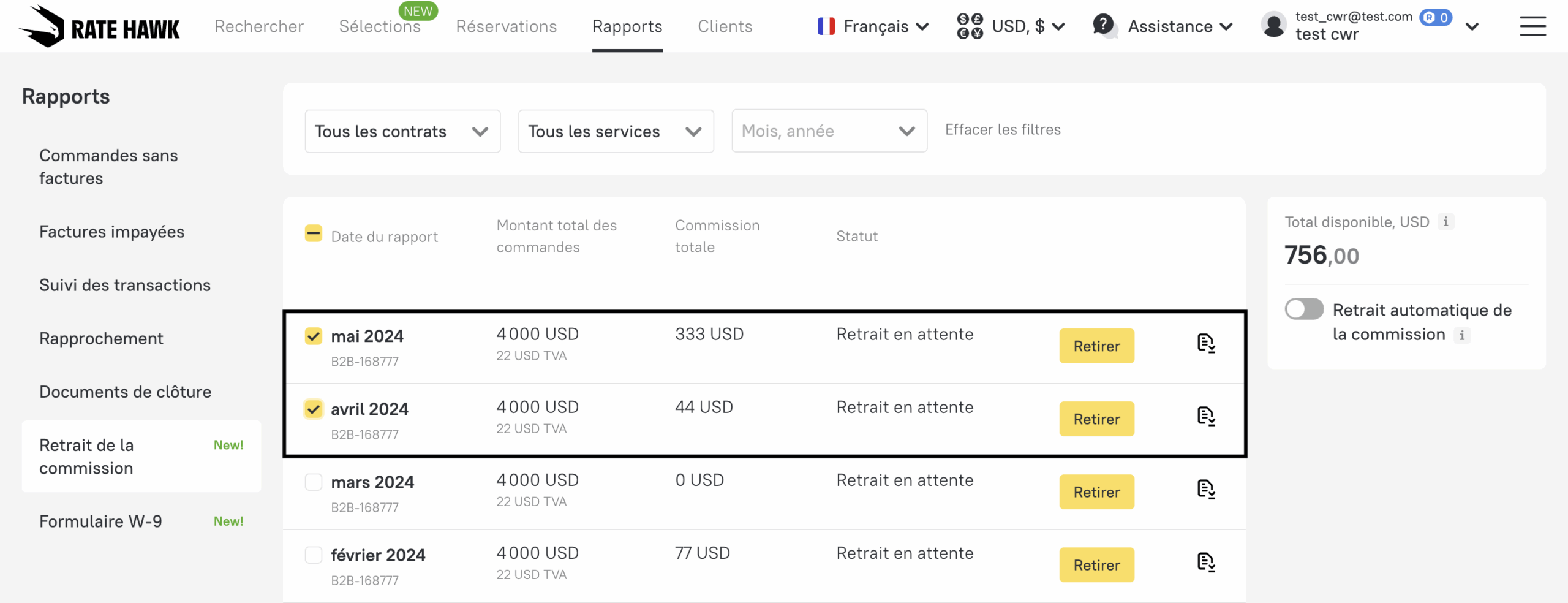Expand the Tous les services dropdown
Screen dimensions: 1568x603
tap(616, 131)
